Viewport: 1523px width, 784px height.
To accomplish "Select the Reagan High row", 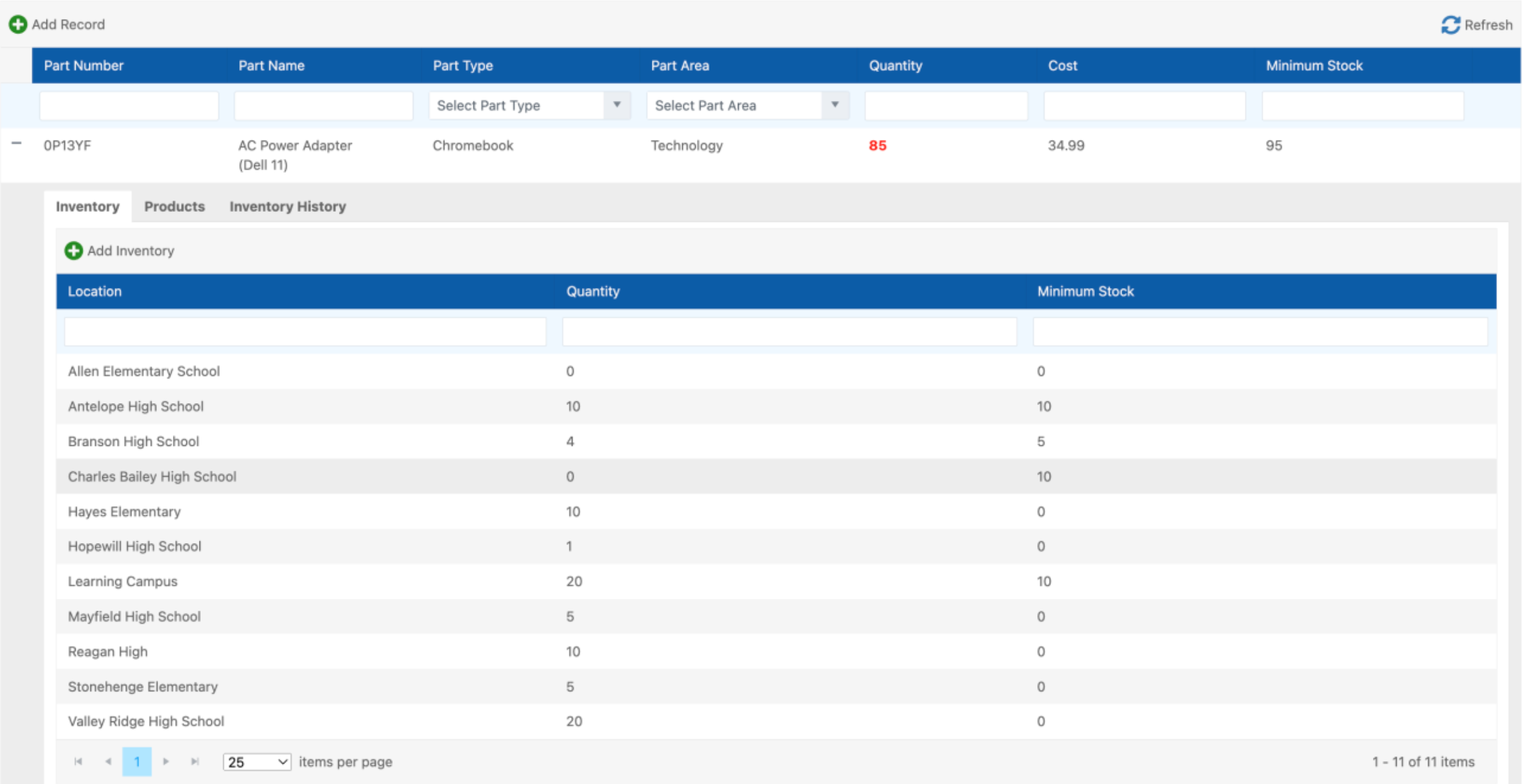I will pos(776,651).
